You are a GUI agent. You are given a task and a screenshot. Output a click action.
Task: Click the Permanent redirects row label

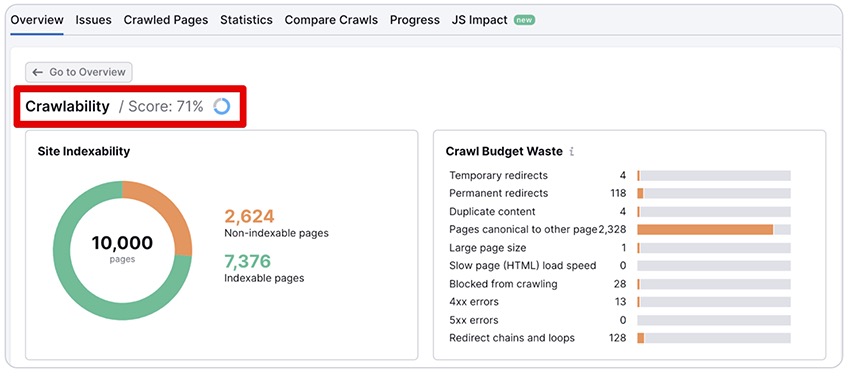498,193
